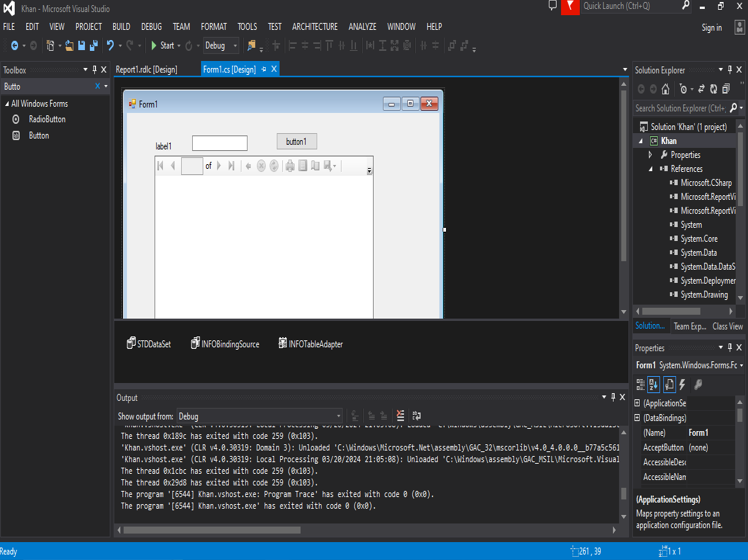Open the Debug configuration dropdown
Screen dimensions: 748x560
pos(221,46)
